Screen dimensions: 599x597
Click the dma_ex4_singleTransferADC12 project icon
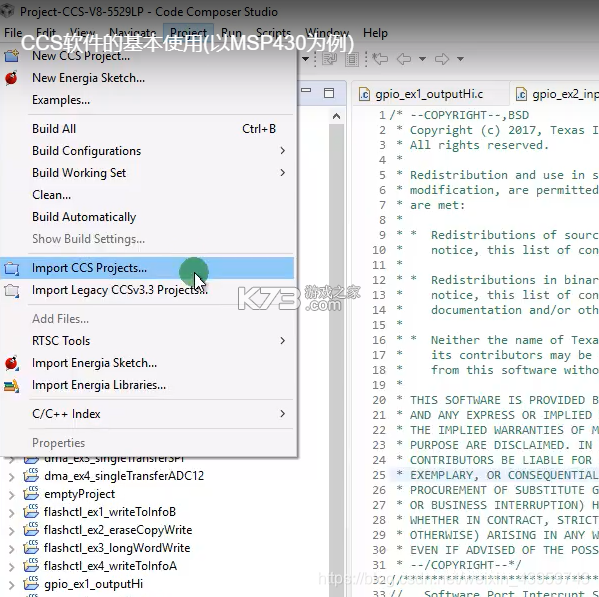click(31, 476)
